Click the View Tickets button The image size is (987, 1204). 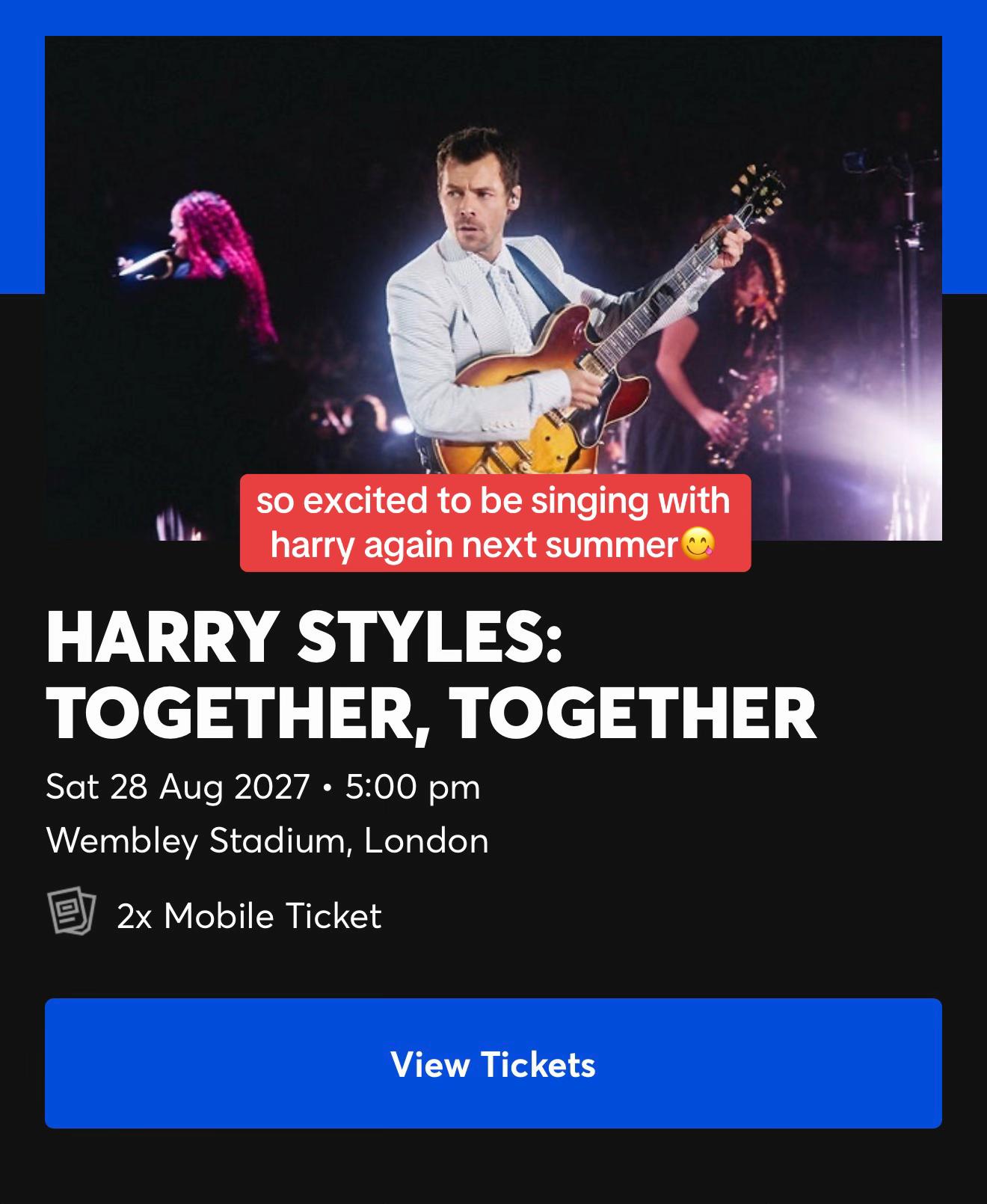coord(493,1063)
